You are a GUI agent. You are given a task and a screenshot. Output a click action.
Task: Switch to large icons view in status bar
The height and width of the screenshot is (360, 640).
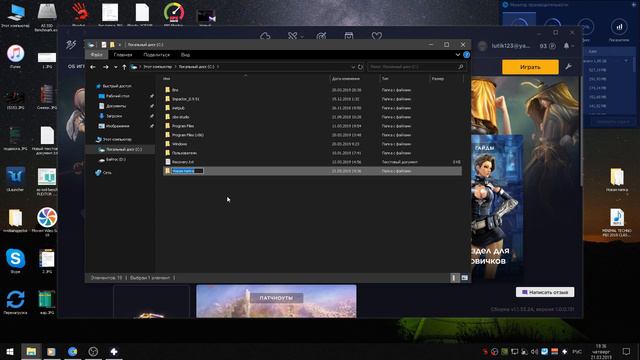[464, 278]
